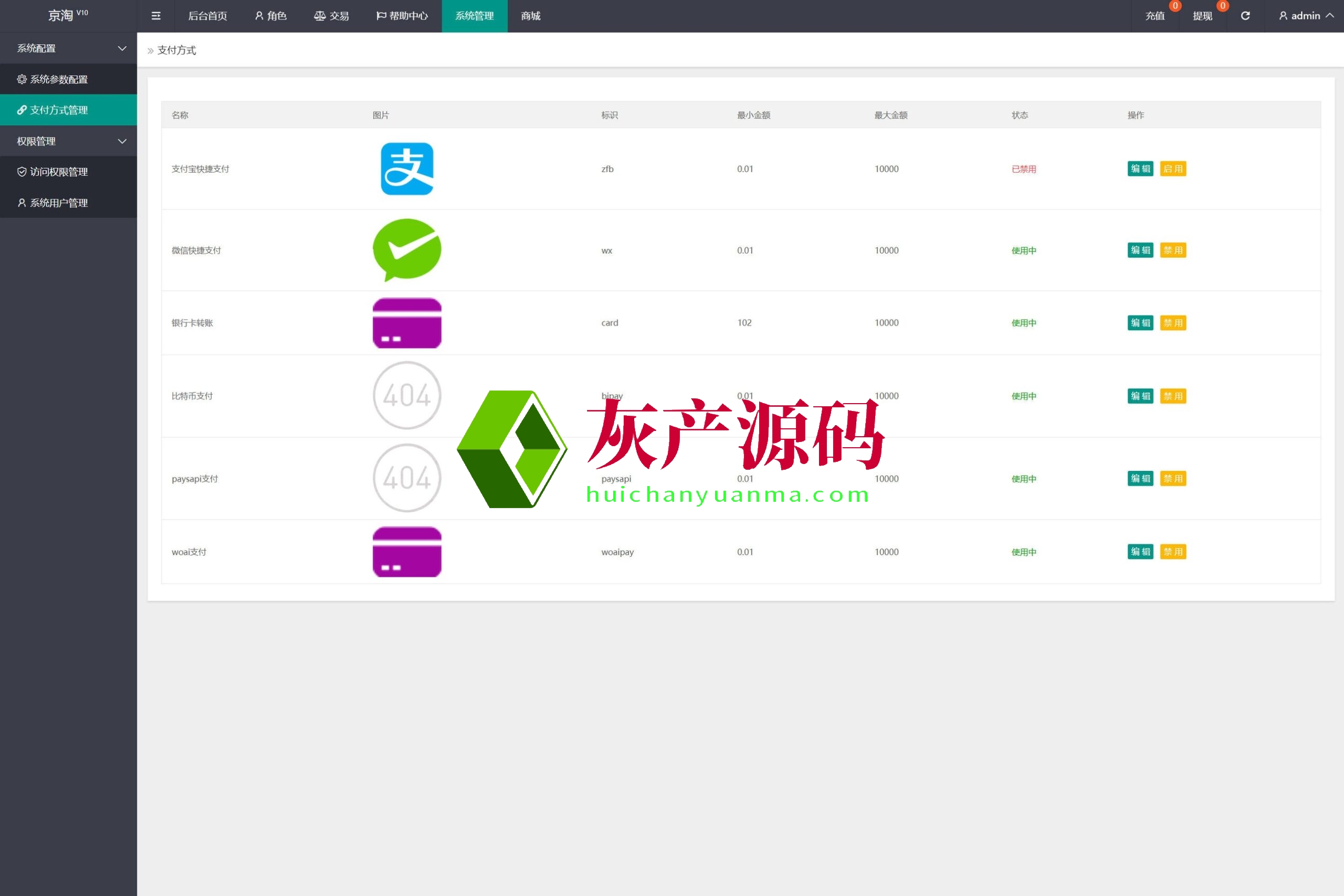Image resolution: width=1344 pixels, height=896 pixels.
Task: Switch to the 商城 top menu
Action: point(530,16)
